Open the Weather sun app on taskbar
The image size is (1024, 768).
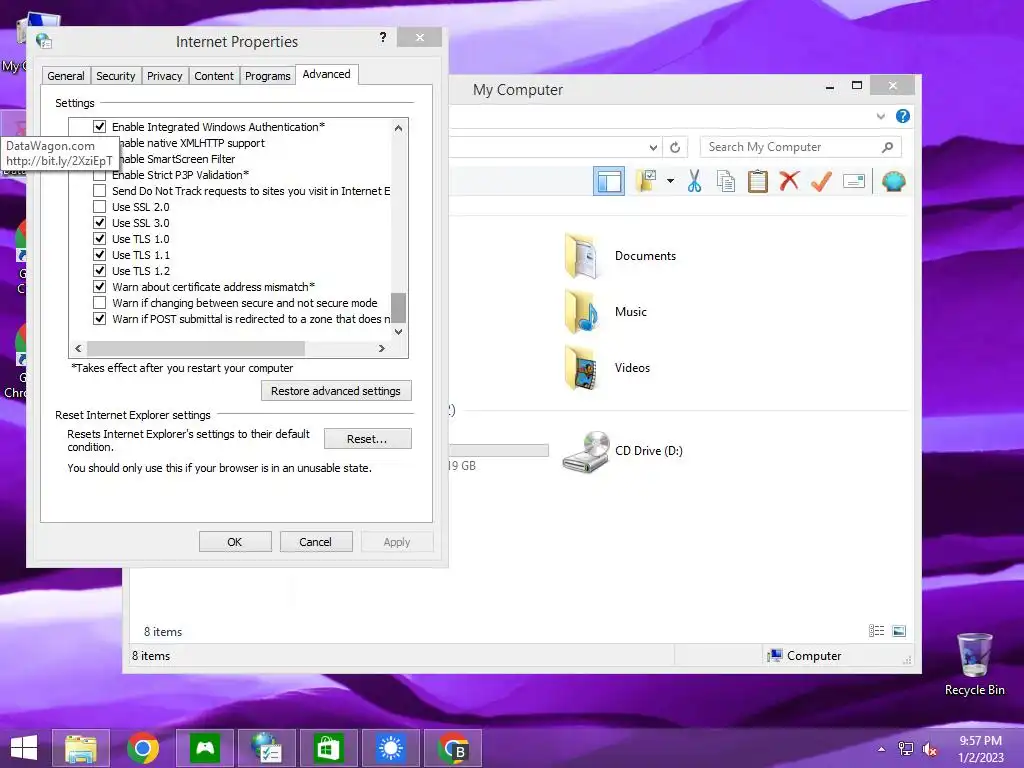[391, 748]
